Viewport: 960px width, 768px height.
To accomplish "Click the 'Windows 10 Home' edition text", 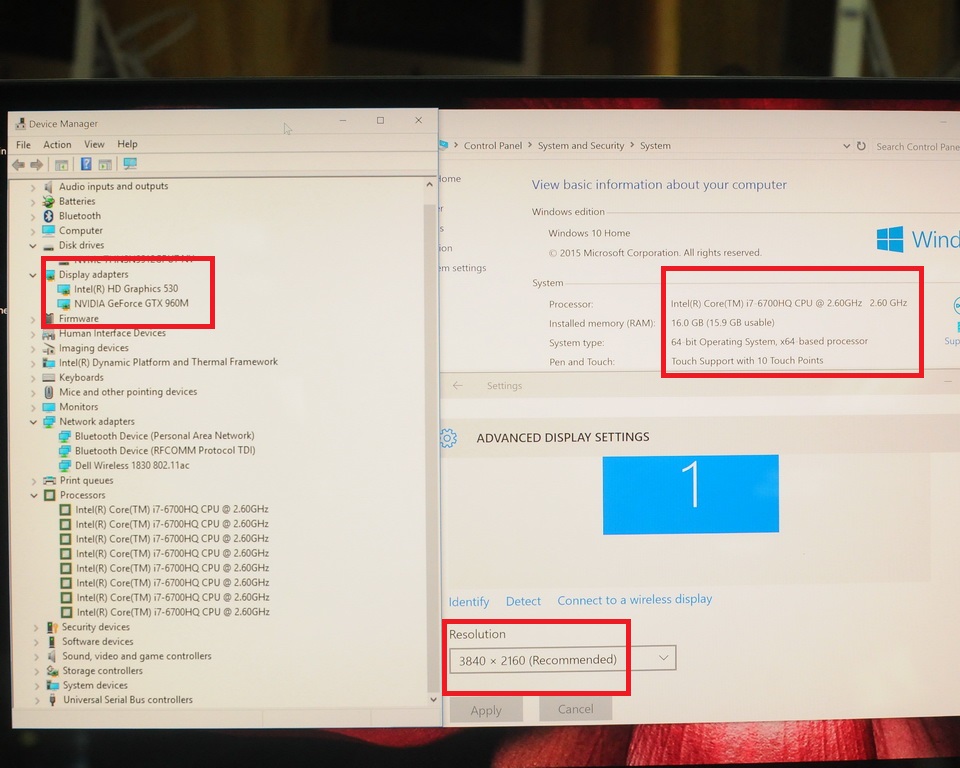I will click(x=589, y=233).
